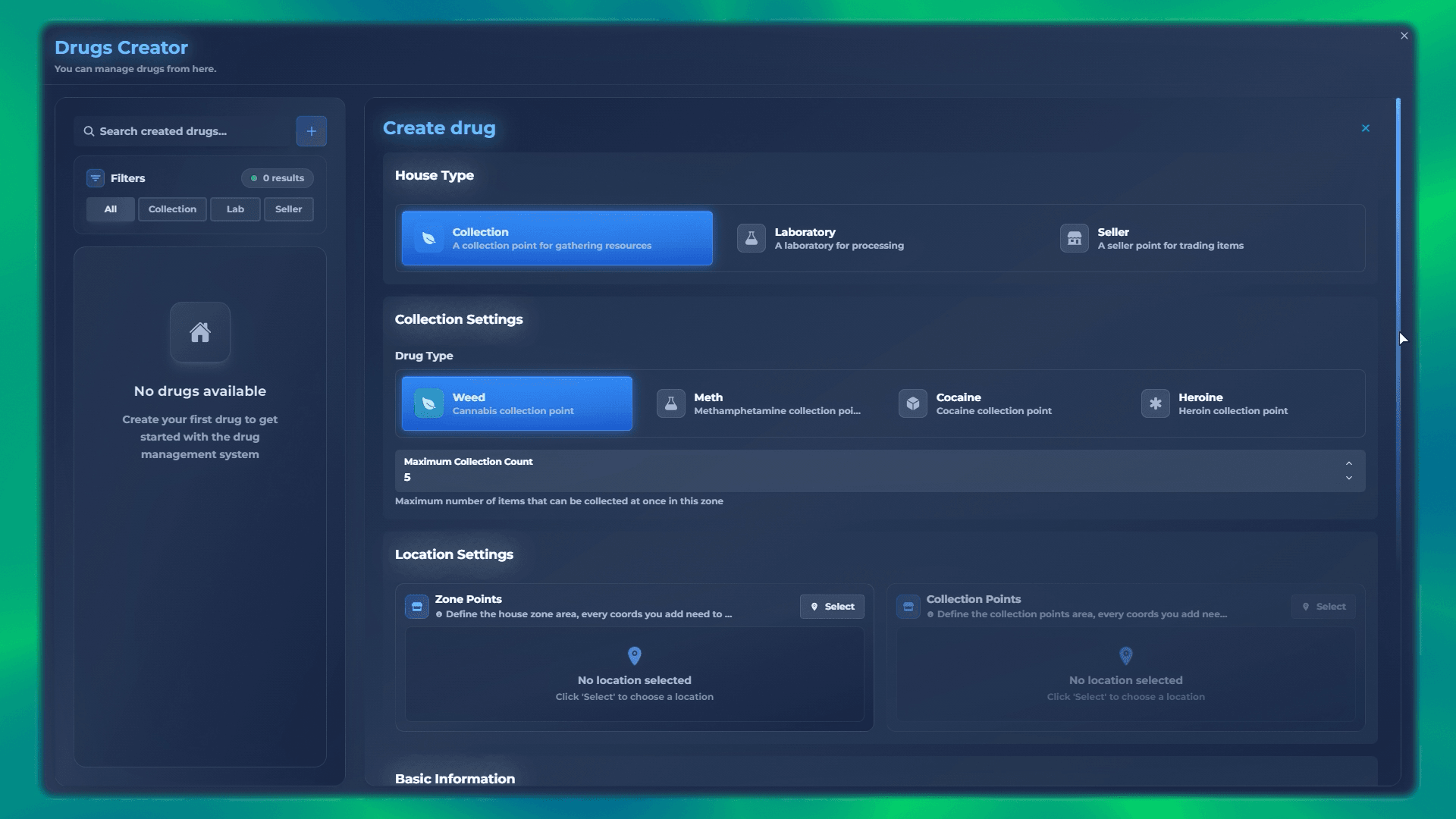
Task: Filter by Collection tab
Action: tap(172, 209)
